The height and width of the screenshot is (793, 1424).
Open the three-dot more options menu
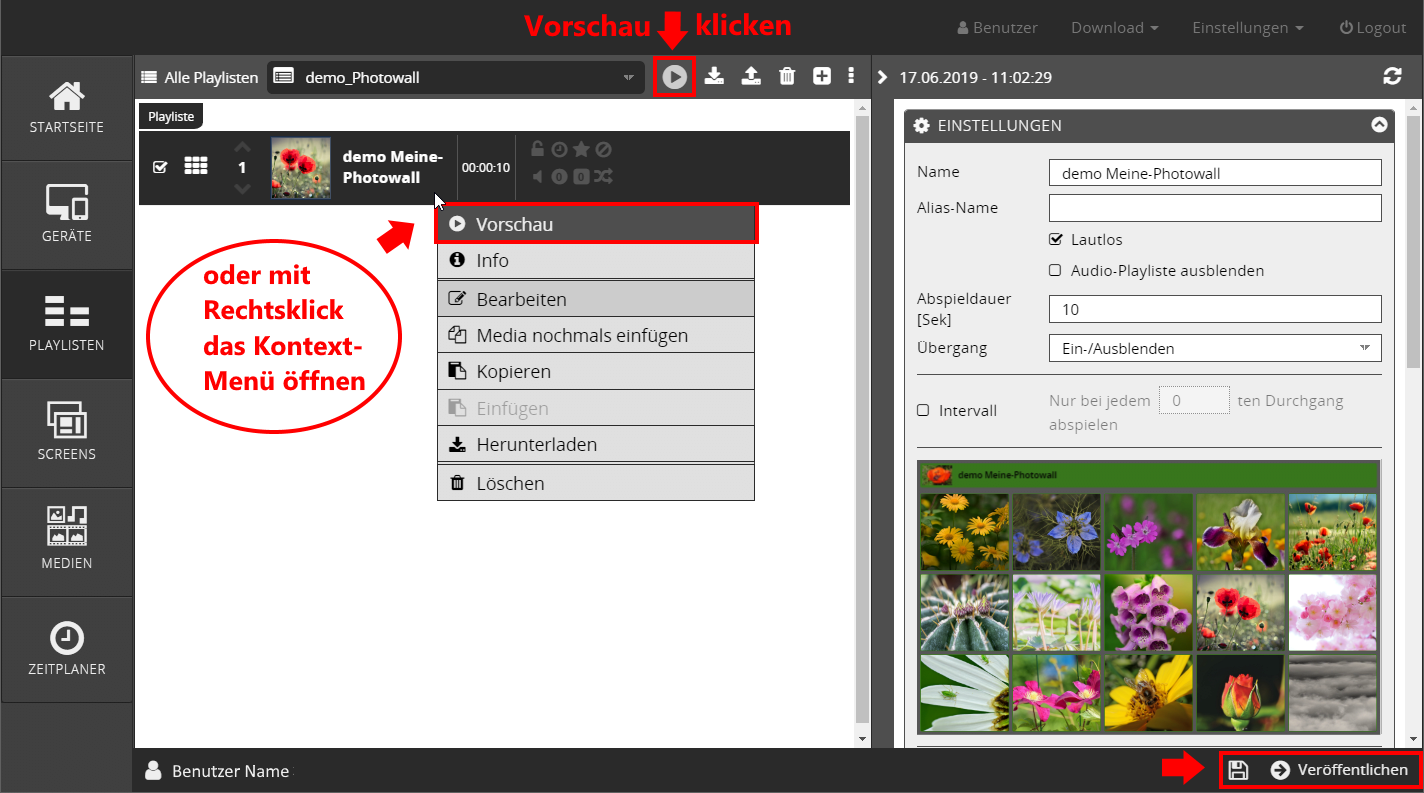click(851, 76)
